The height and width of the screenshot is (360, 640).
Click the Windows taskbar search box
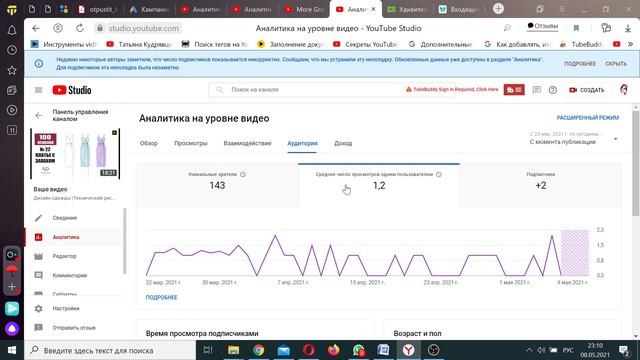point(110,350)
